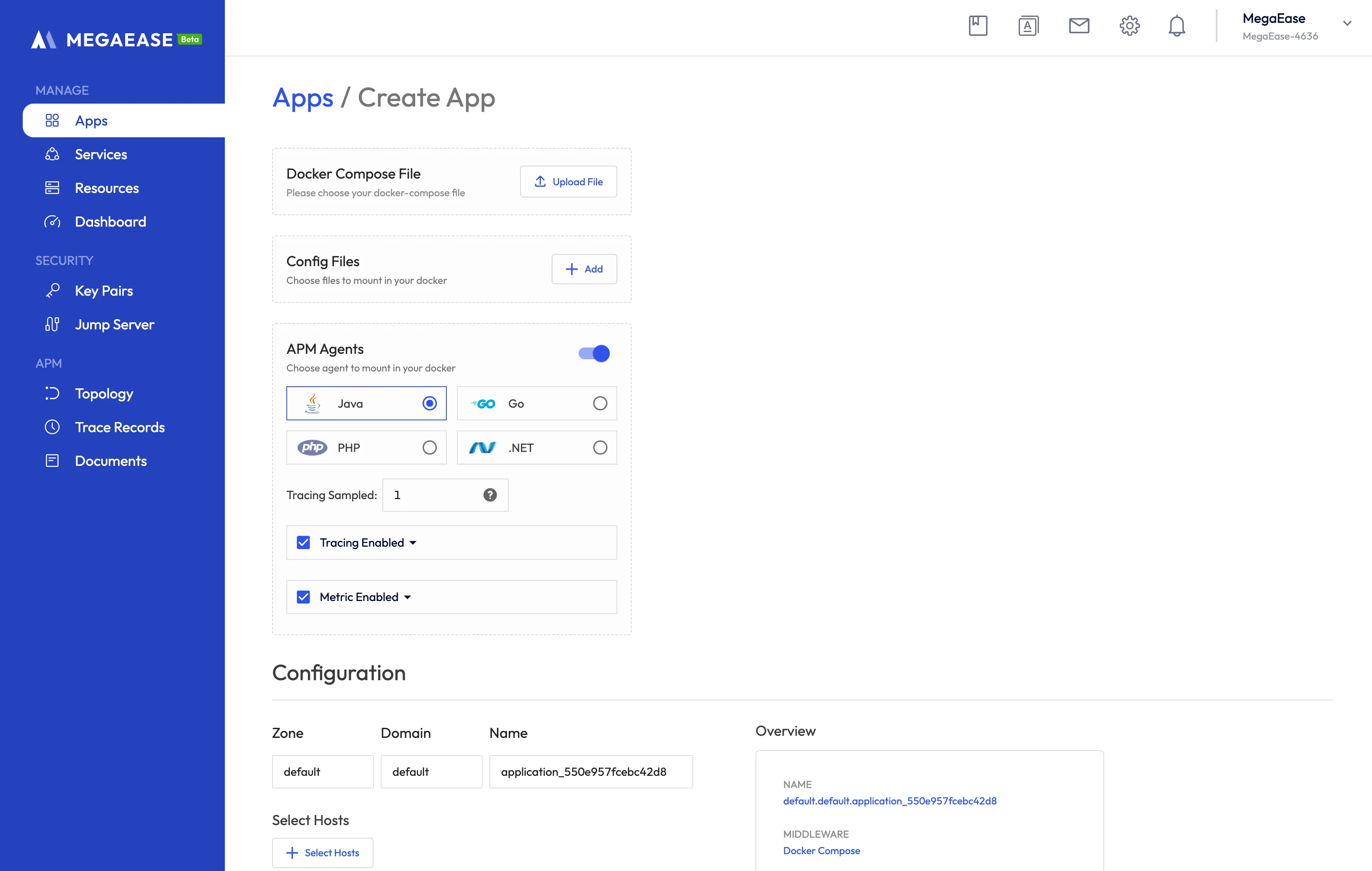Image resolution: width=1372 pixels, height=871 pixels.
Task: Click the Resources server icon
Action: coord(52,187)
